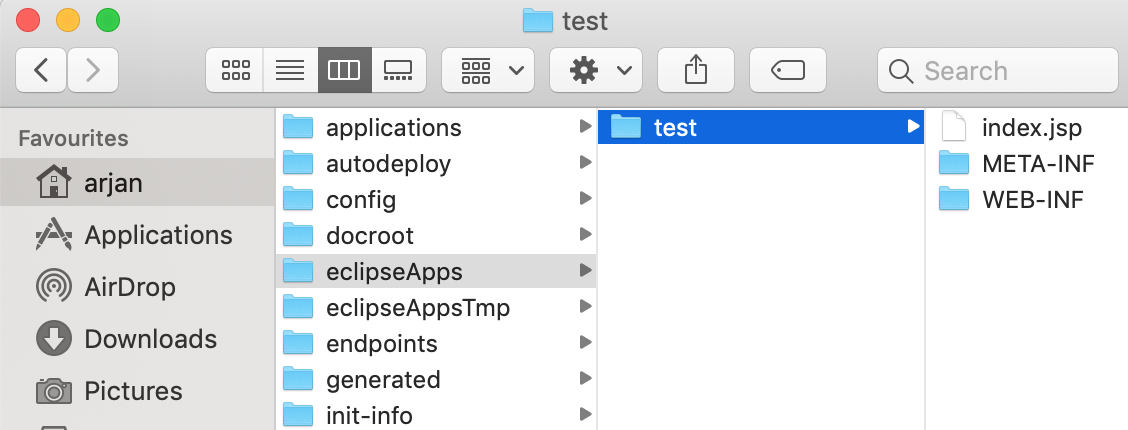Select Applications in the Favourites sidebar
The width and height of the screenshot is (1128, 430).
click(x=158, y=235)
